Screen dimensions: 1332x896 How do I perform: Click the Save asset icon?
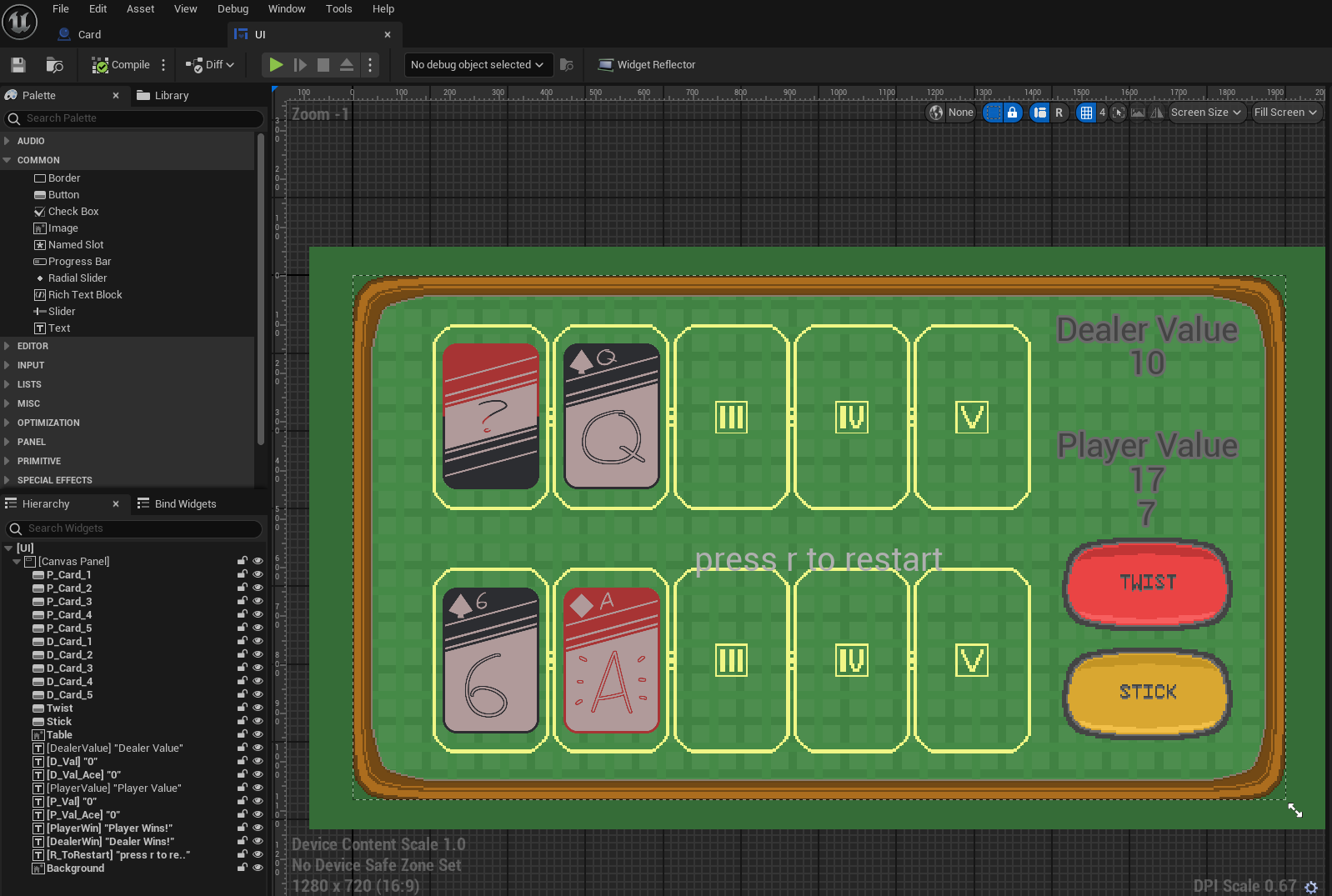pyautogui.click(x=18, y=65)
